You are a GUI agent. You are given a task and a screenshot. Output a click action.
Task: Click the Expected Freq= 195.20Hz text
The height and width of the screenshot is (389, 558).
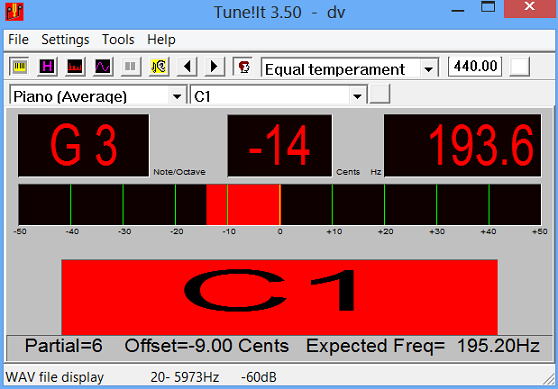point(423,346)
